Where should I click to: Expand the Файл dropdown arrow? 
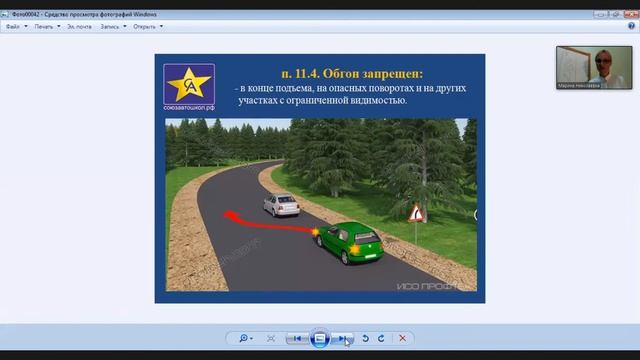pyautogui.click(x=26, y=27)
